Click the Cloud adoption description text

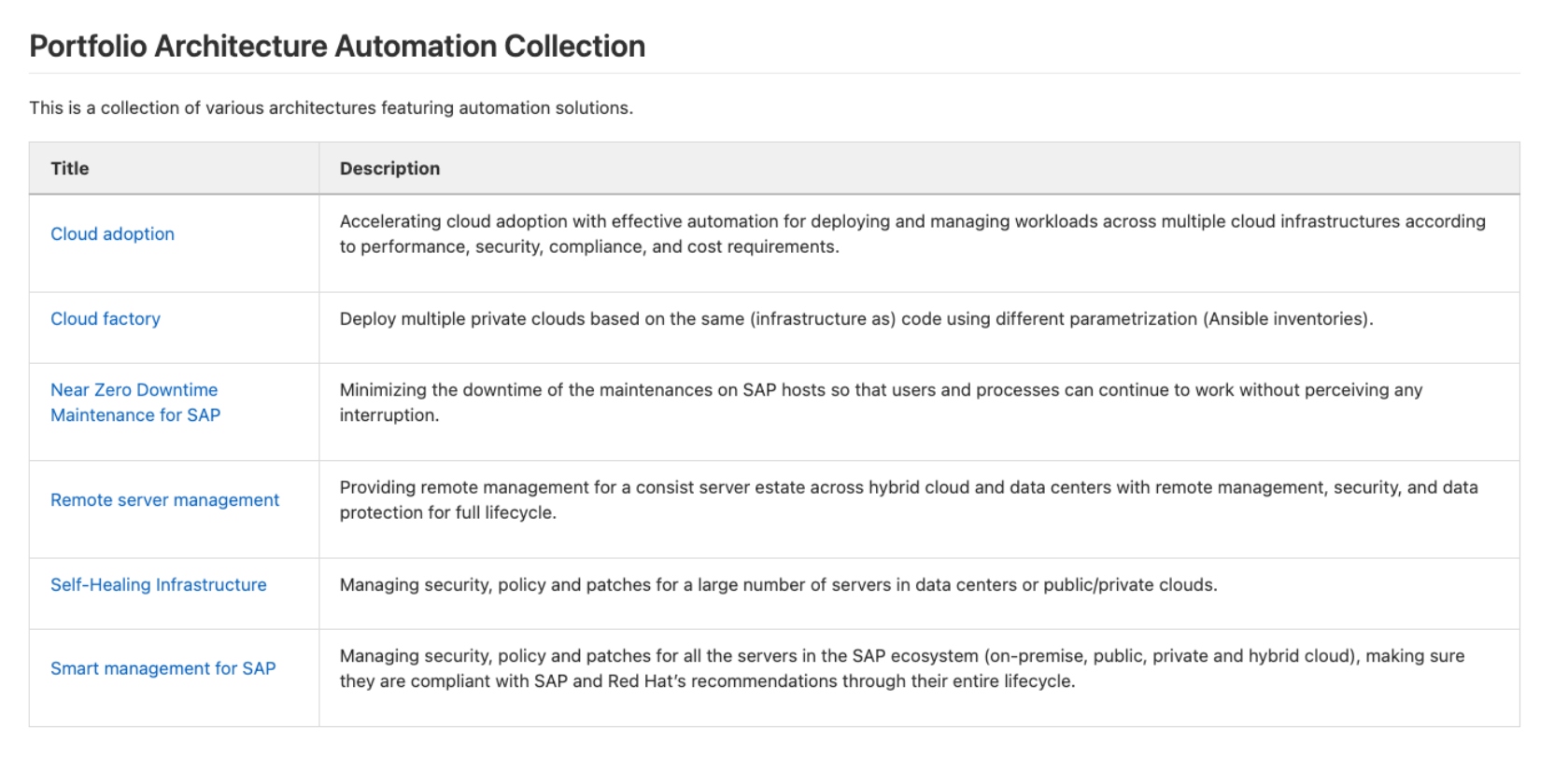tap(911, 234)
